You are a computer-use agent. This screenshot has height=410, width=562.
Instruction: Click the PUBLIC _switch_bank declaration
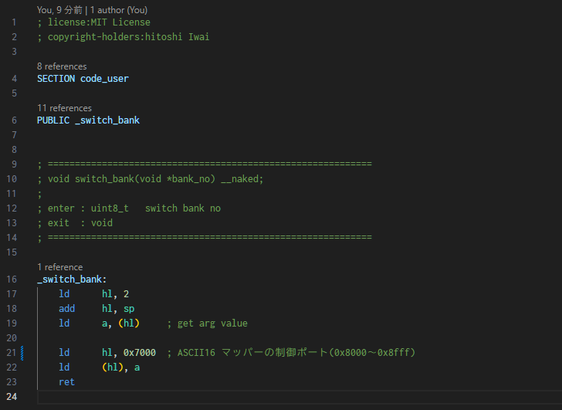[88, 120]
